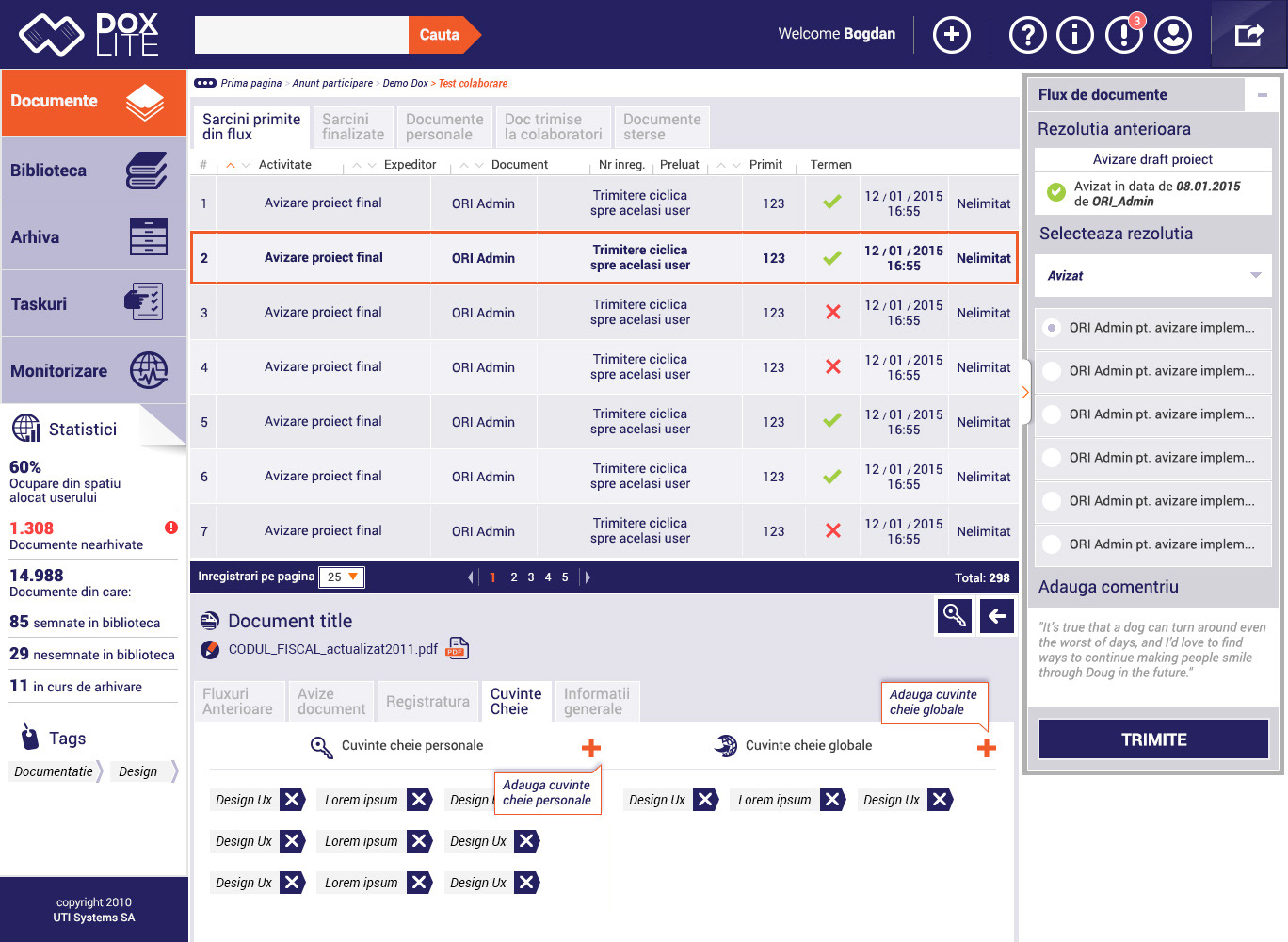Add global keyword with plus icon

pyautogui.click(x=987, y=748)
